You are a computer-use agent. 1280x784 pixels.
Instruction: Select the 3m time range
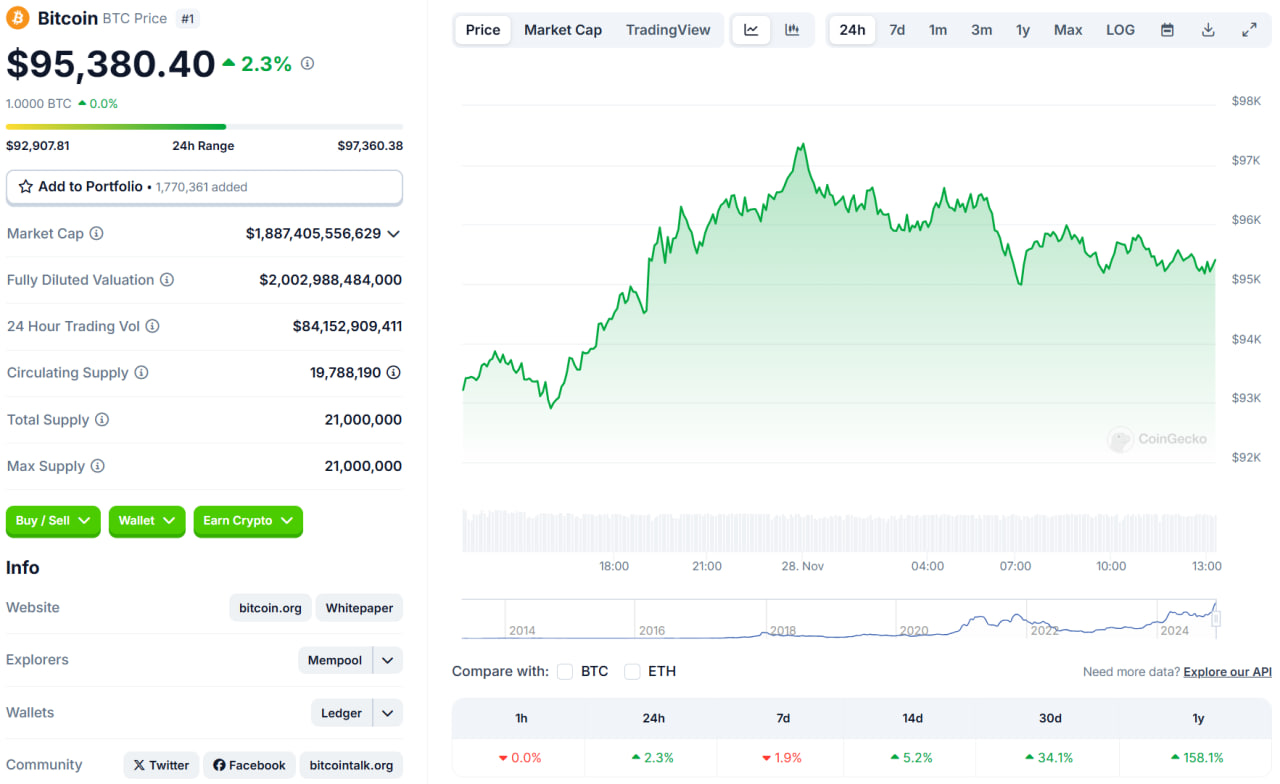982,30
